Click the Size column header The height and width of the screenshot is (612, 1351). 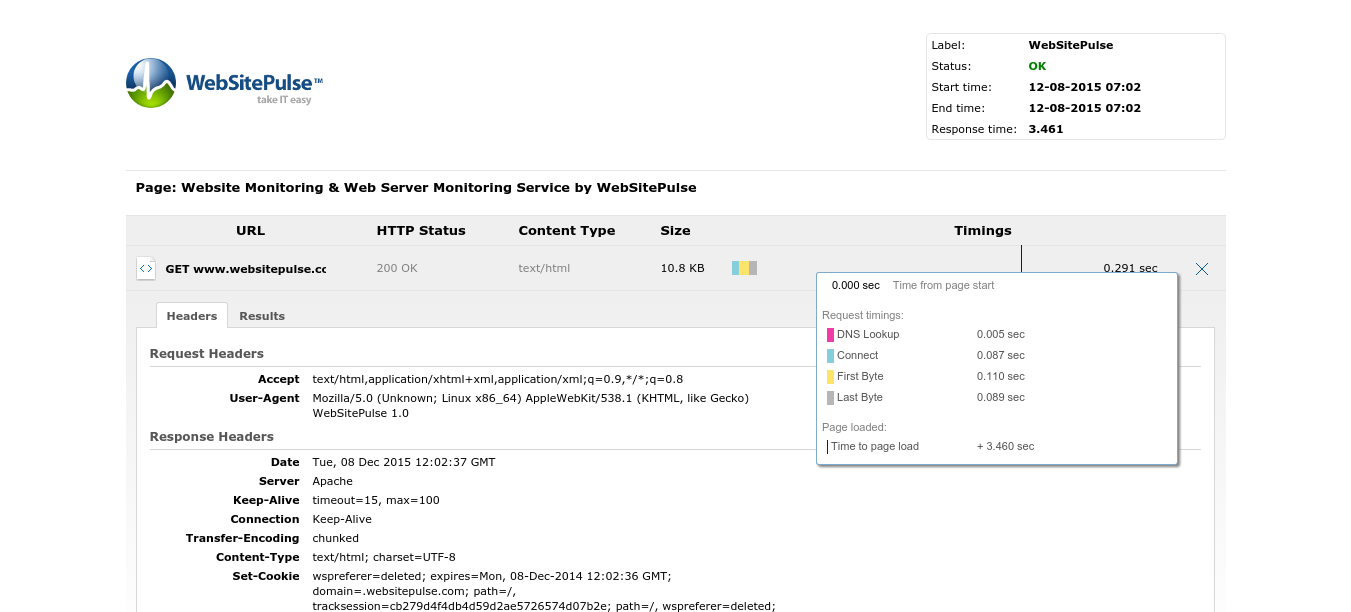coord(675,230)
